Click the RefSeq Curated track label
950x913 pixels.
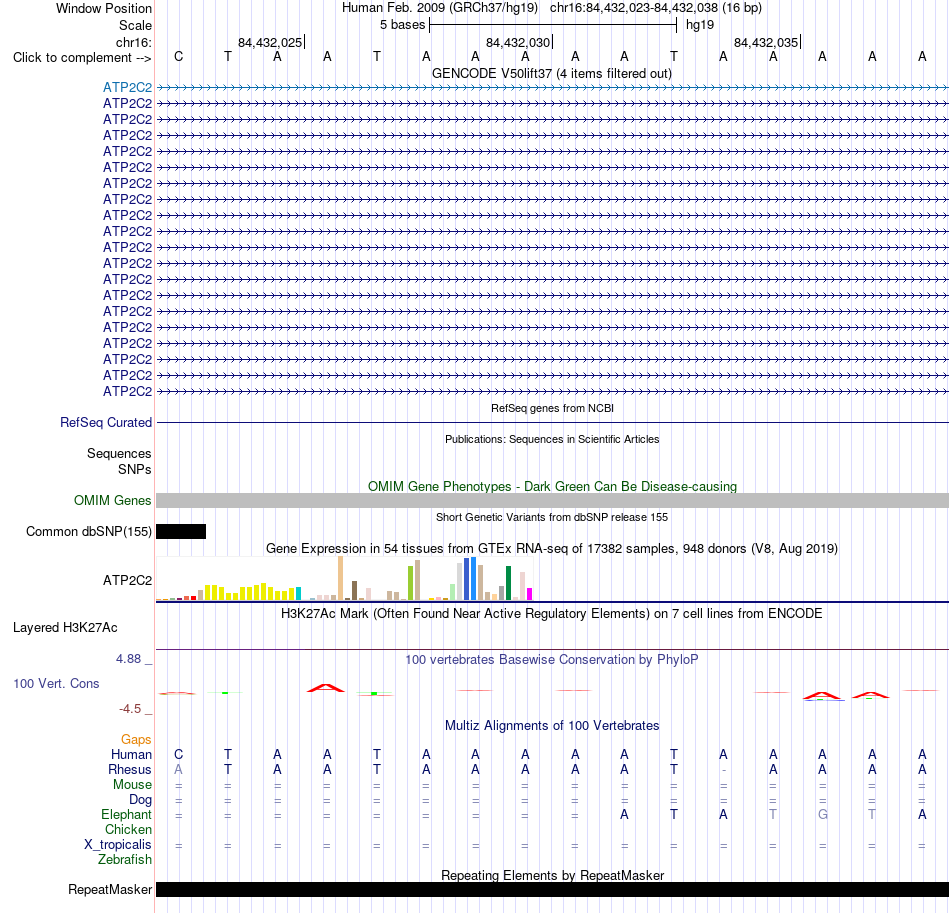(x=105, y=422)
